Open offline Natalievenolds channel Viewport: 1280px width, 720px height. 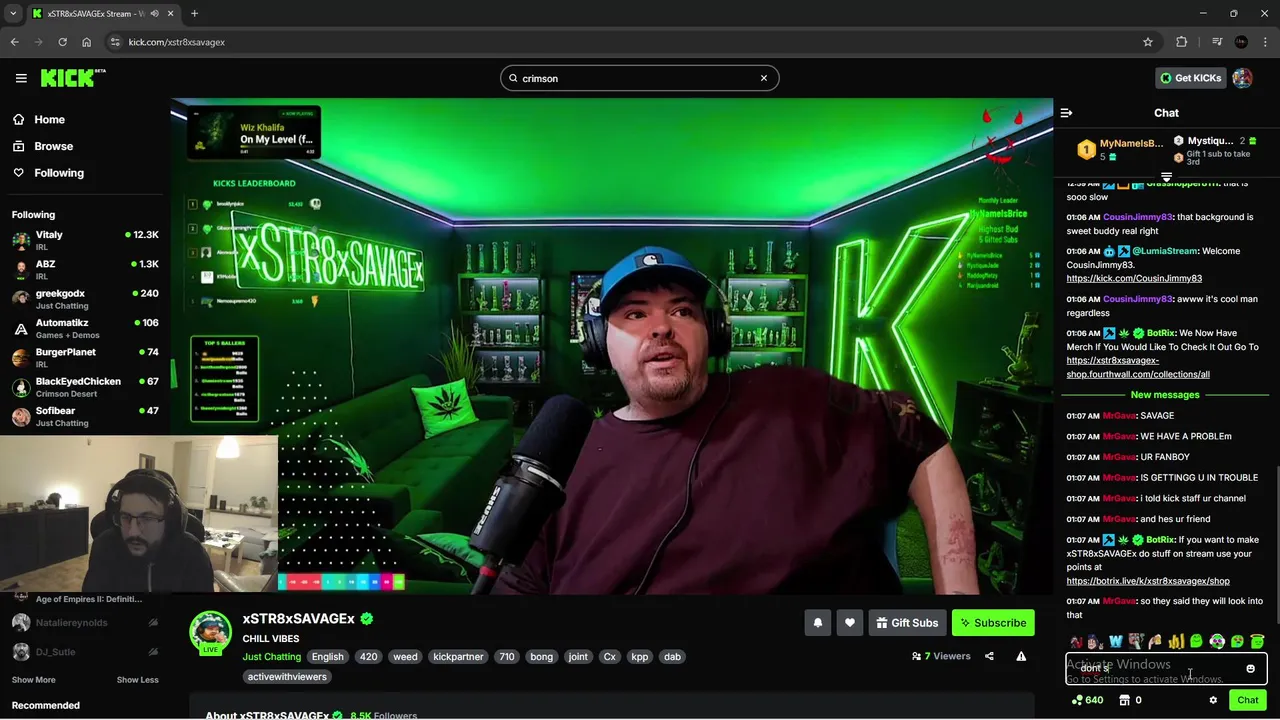coord(84,622)
